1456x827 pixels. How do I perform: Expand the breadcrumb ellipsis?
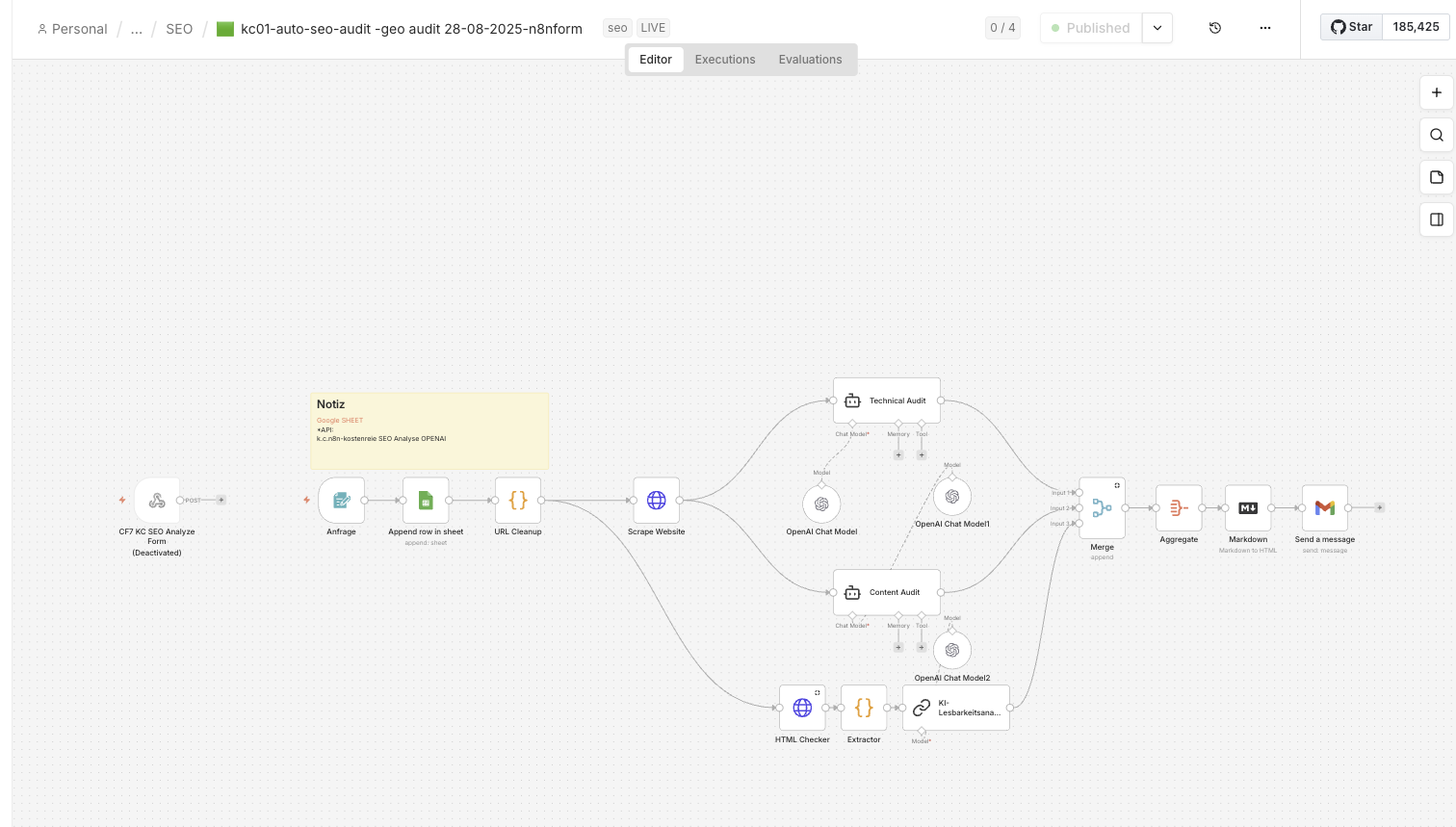(x=137, y=29)
